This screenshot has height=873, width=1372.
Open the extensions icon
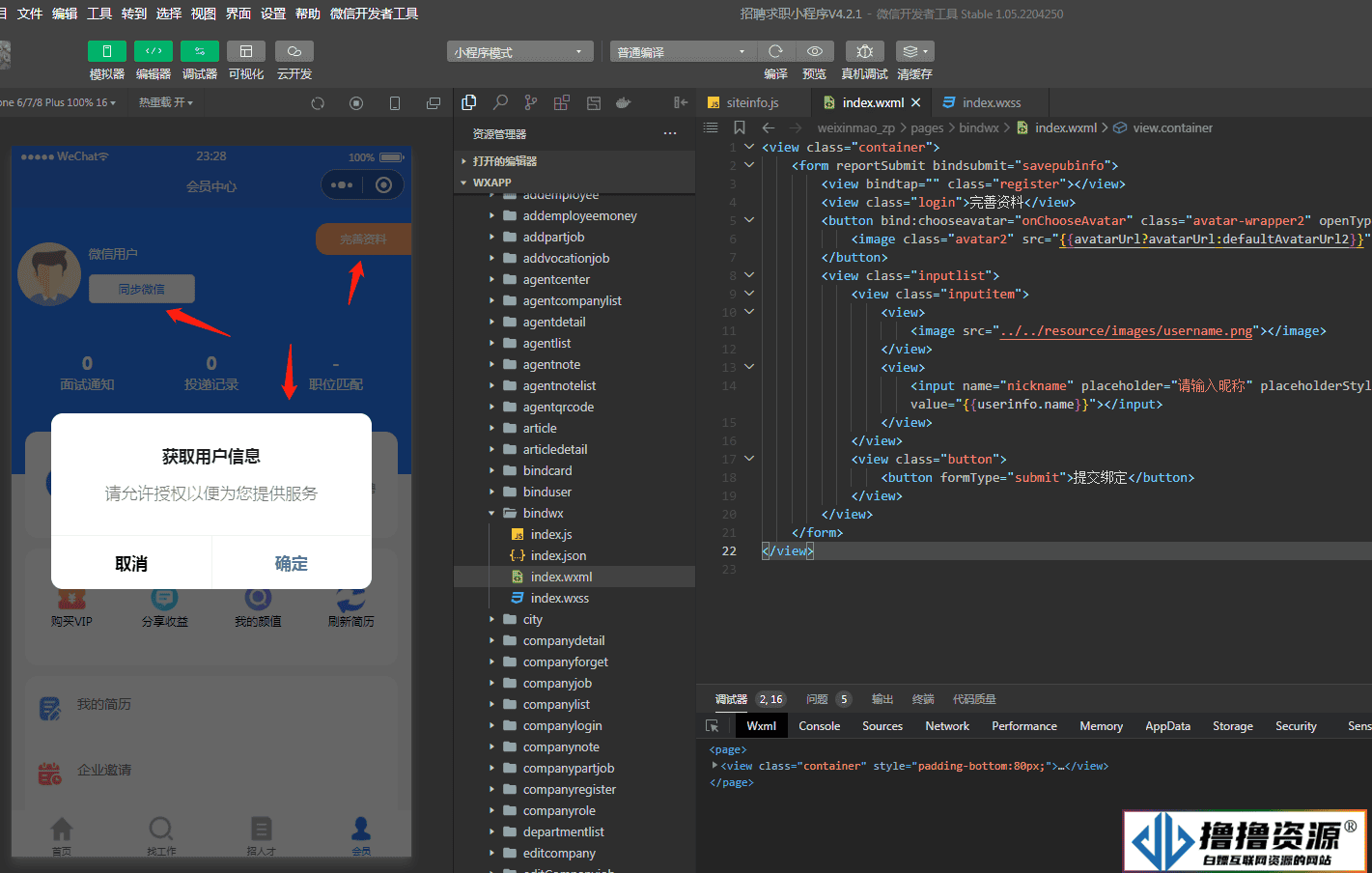(x=562, y=102)
